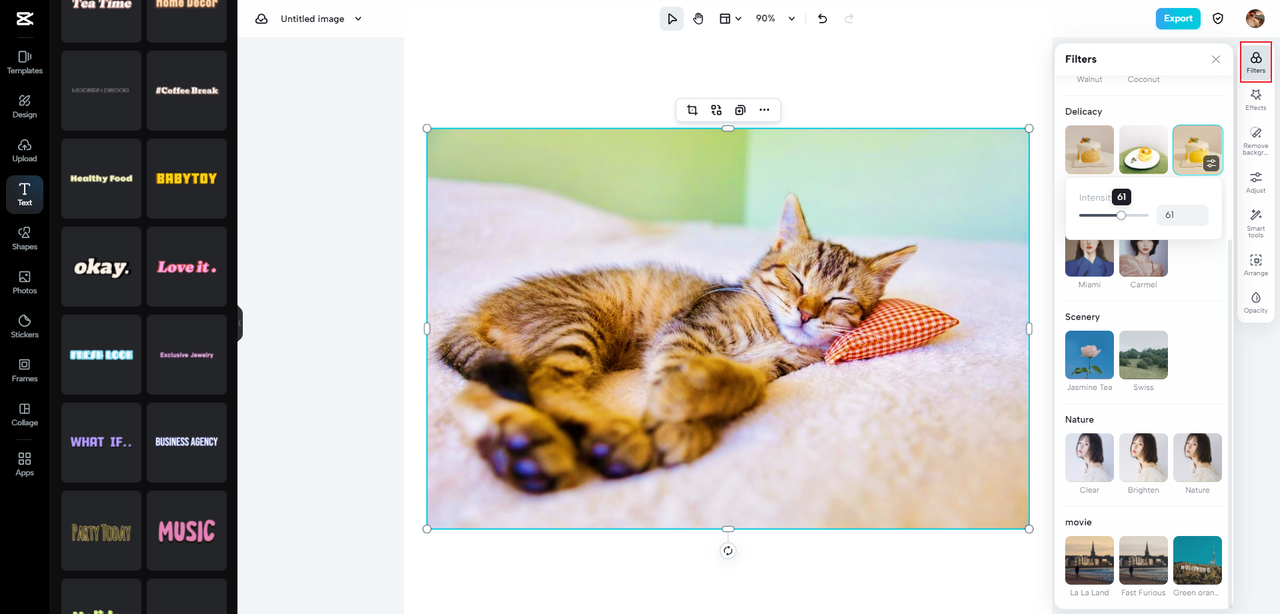Click the crop icon above the image
The width and height of the screenshot is (1280, 614).
[x=692, y=110]
